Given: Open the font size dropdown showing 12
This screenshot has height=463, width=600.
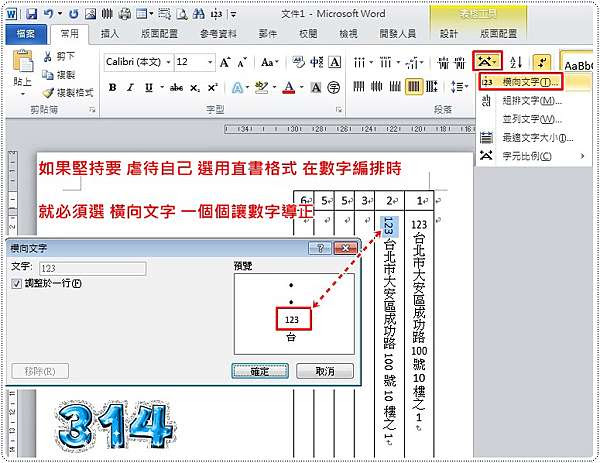Looking at the screenshot, I should 210,62.
